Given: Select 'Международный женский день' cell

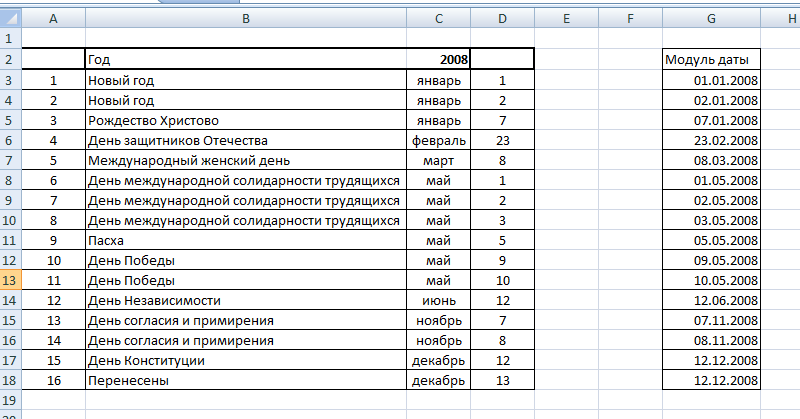Looking at the screenshot, I should coord(246,160).
